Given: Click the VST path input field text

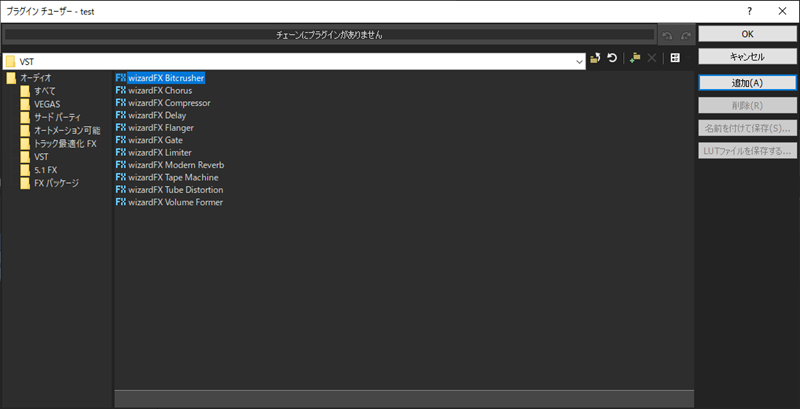Looking at the screenshot, I should coord(27,62).
